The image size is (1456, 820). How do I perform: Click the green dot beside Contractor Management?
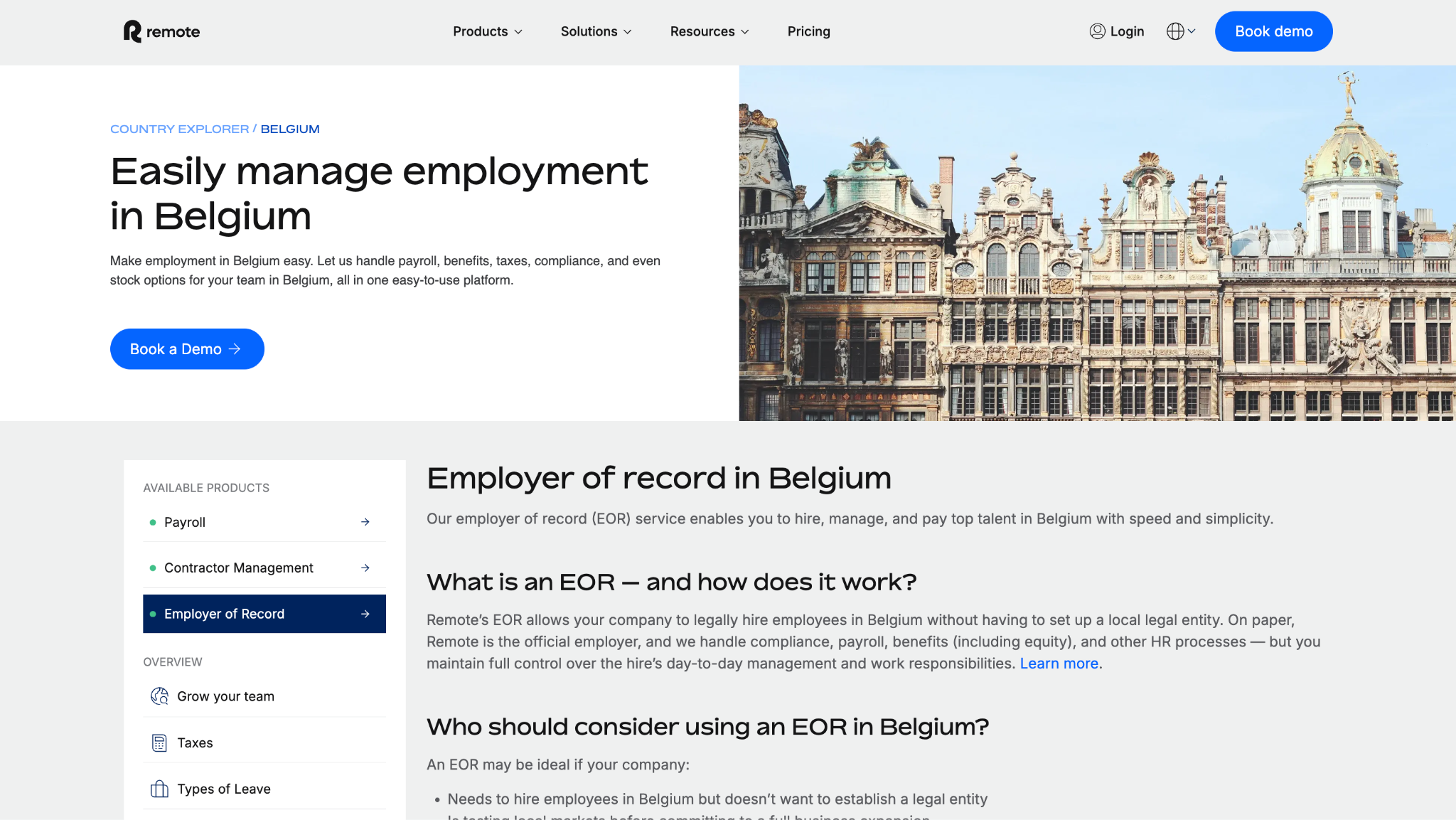tap(153, 568)
